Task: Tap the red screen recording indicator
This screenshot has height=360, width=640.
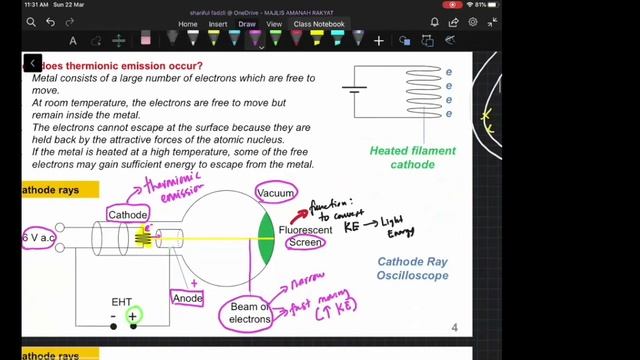Action: coord(453,5)
